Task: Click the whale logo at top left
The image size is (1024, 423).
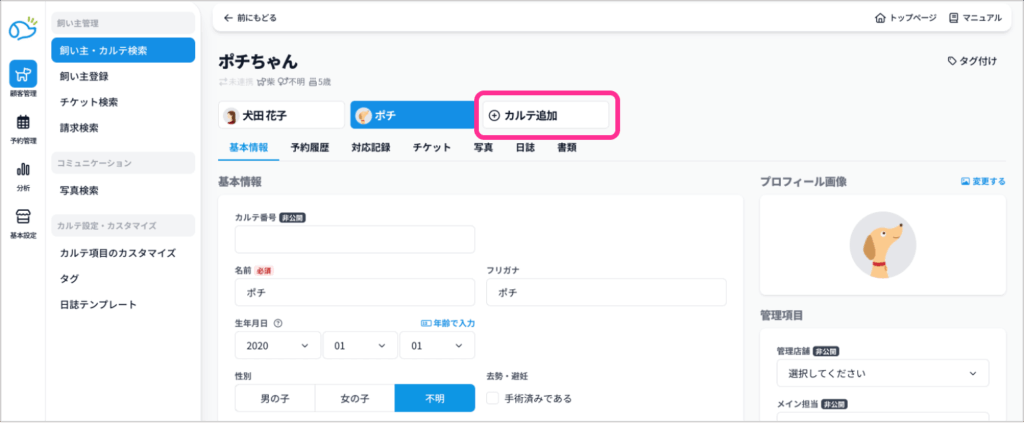Action: click(x=23, y=27)
